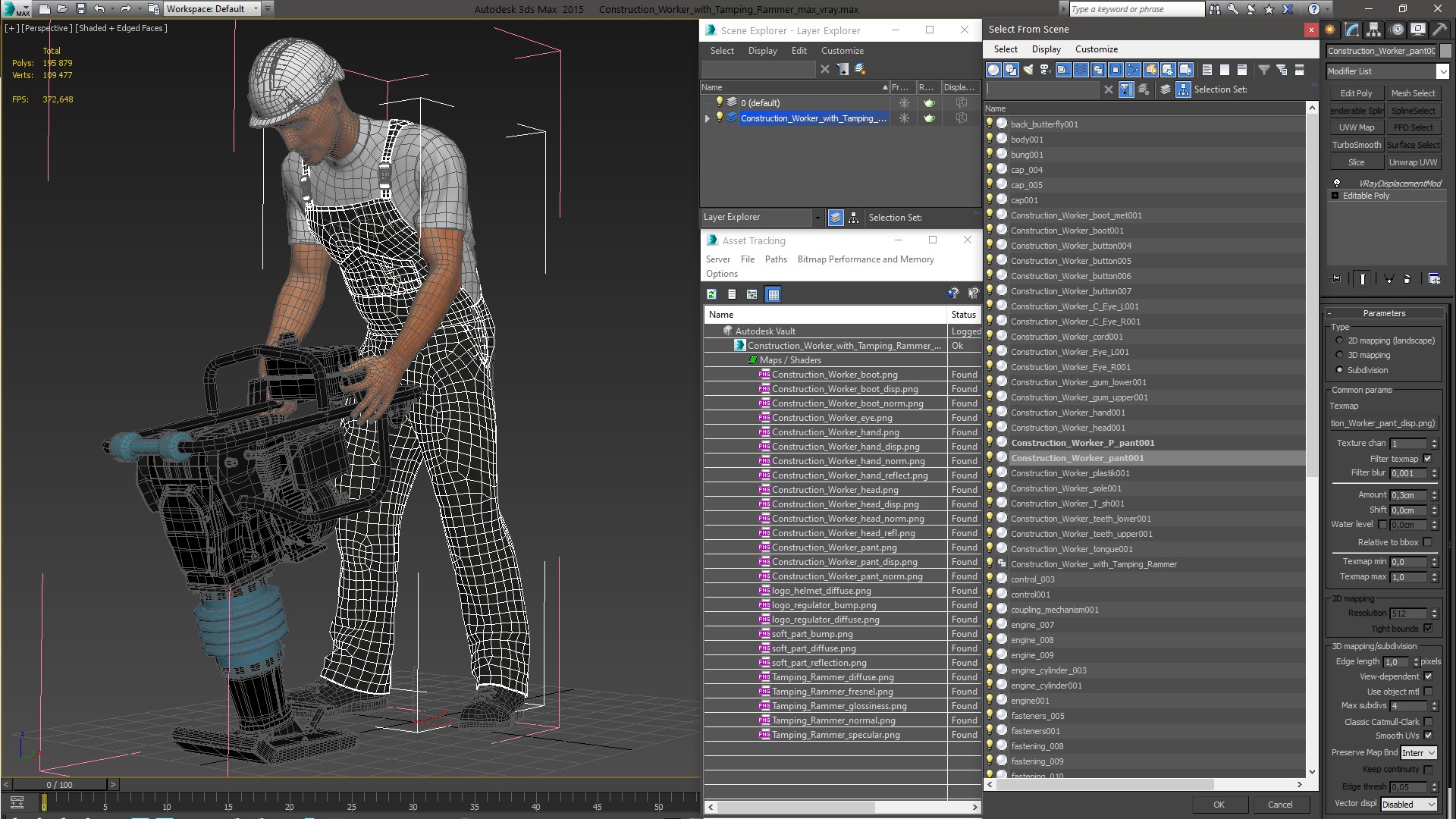The width and height of the screenshot is (1456, 819).
Task: Click the Unwrap UVW modifier button
Action: [x=1413, y=162]
